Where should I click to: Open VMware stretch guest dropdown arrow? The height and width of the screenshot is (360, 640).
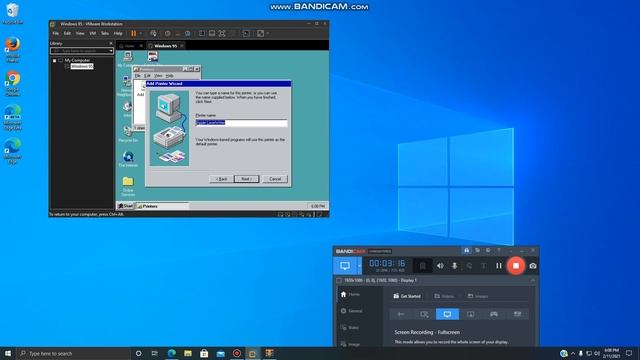click(268, 33)
